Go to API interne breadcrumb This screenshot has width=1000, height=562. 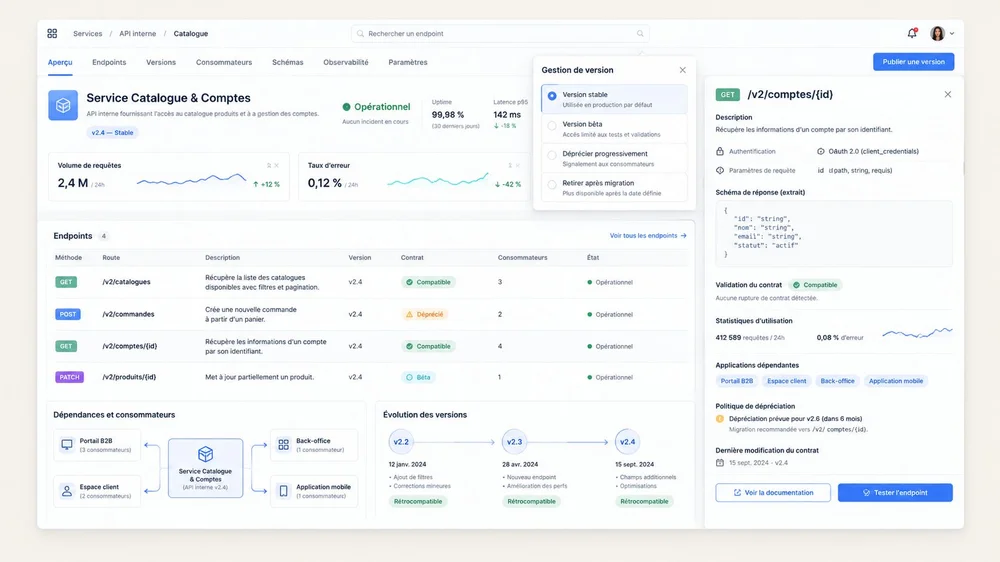pyautogui.click(x=137, y=33)
